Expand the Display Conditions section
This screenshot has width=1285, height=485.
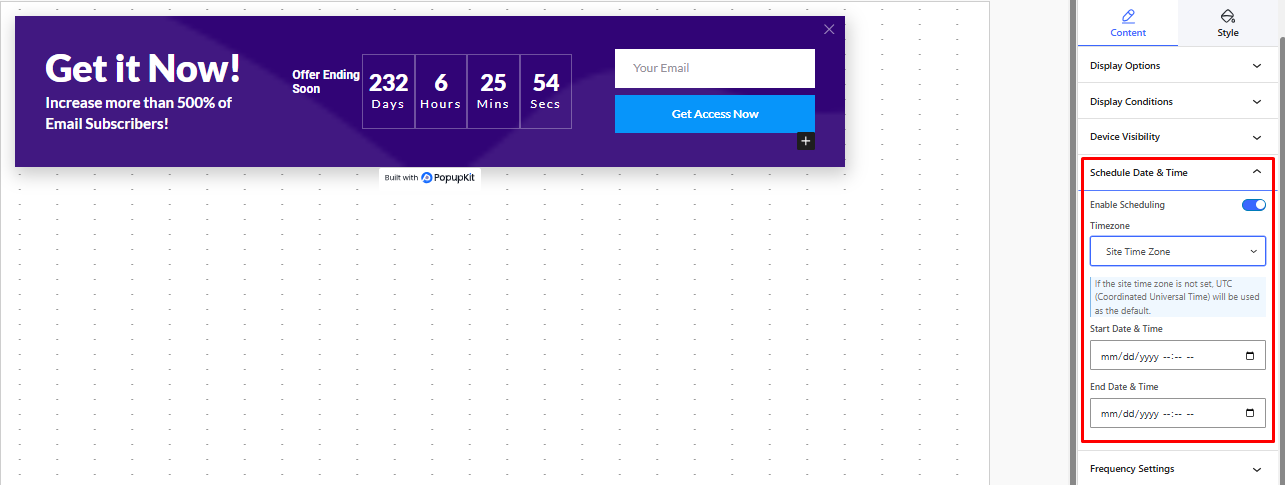click(x=1177, y=102)
